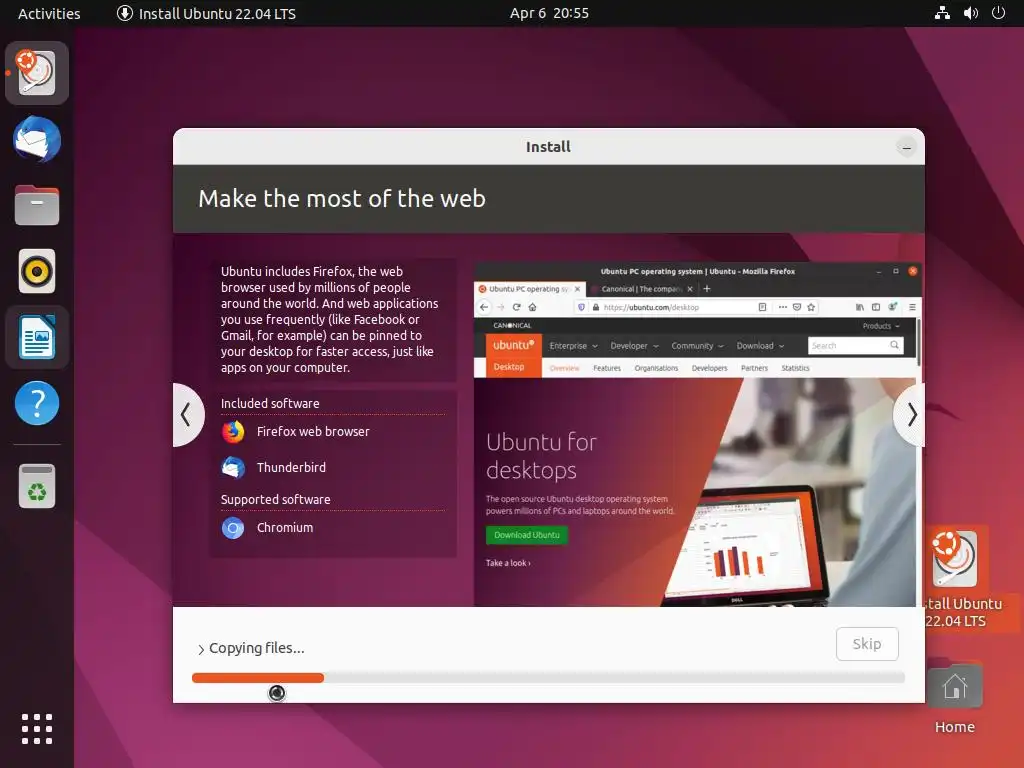Launch Rhythmbox music player from the dock

coord(37,270)
